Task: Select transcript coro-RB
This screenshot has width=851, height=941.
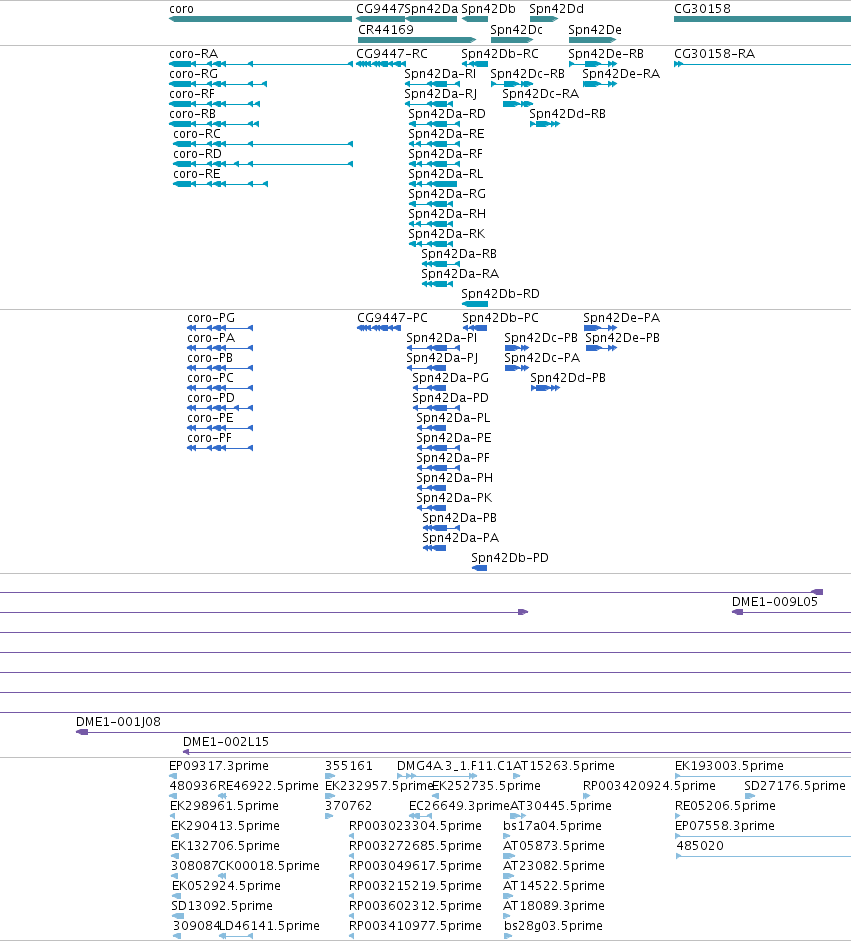Action: 214,124
